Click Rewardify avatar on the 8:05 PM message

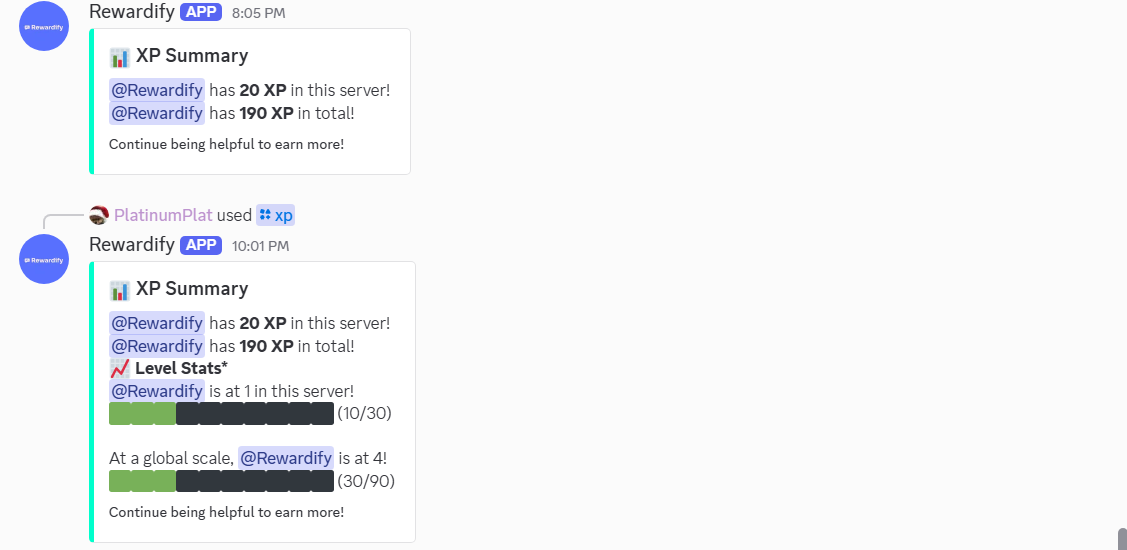(44, 27)
